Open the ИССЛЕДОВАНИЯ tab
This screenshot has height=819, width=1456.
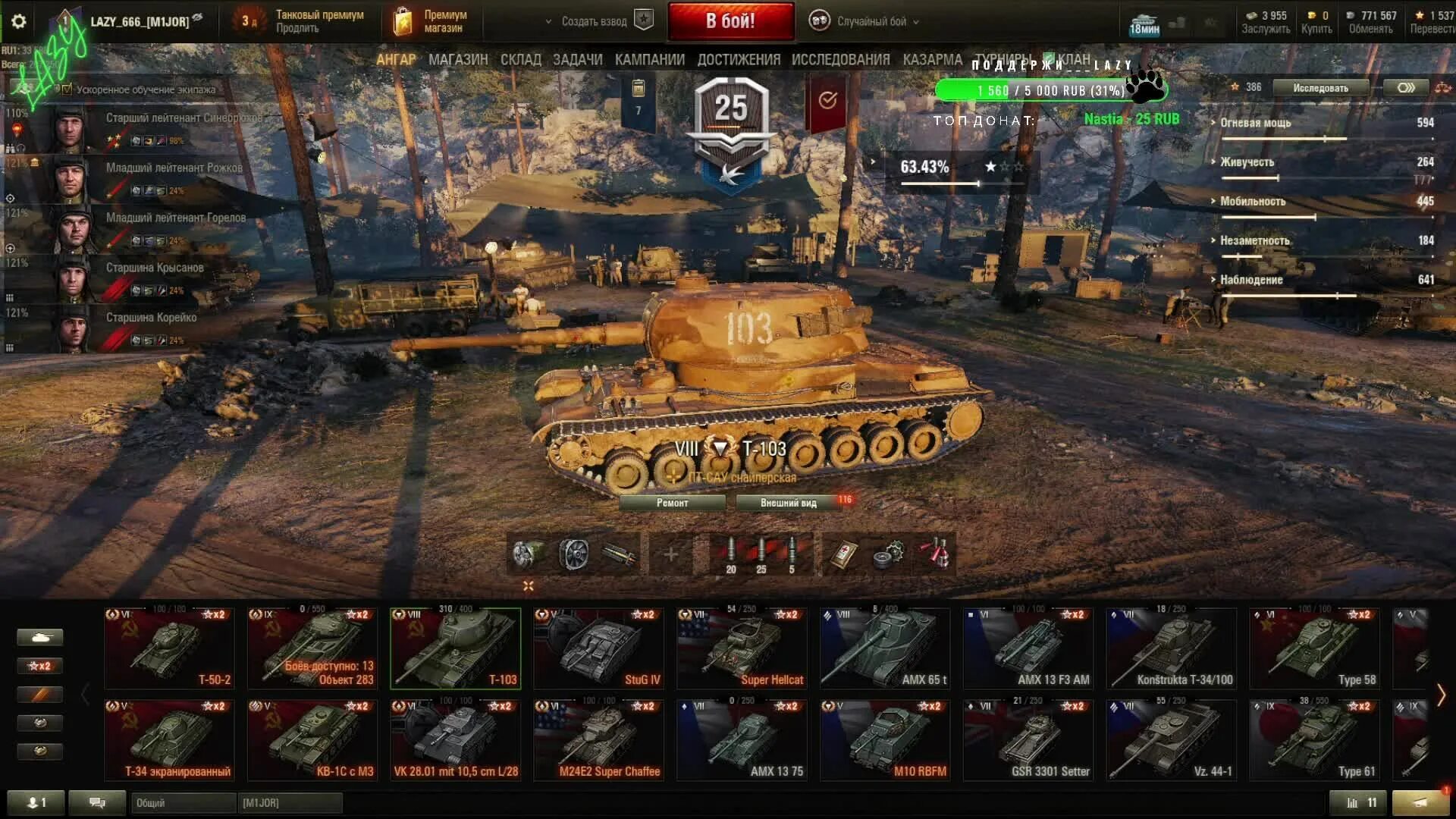click(x=840, y=59)
